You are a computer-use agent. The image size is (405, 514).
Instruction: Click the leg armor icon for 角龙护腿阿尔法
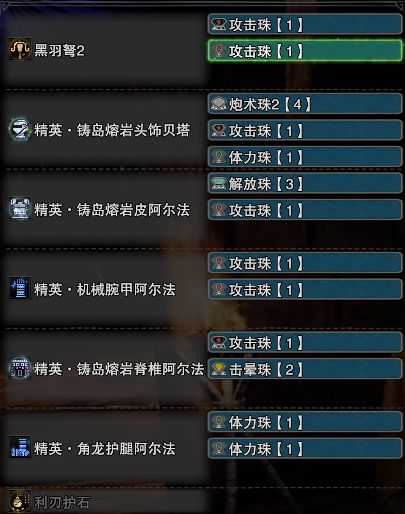tap(20, 448)
